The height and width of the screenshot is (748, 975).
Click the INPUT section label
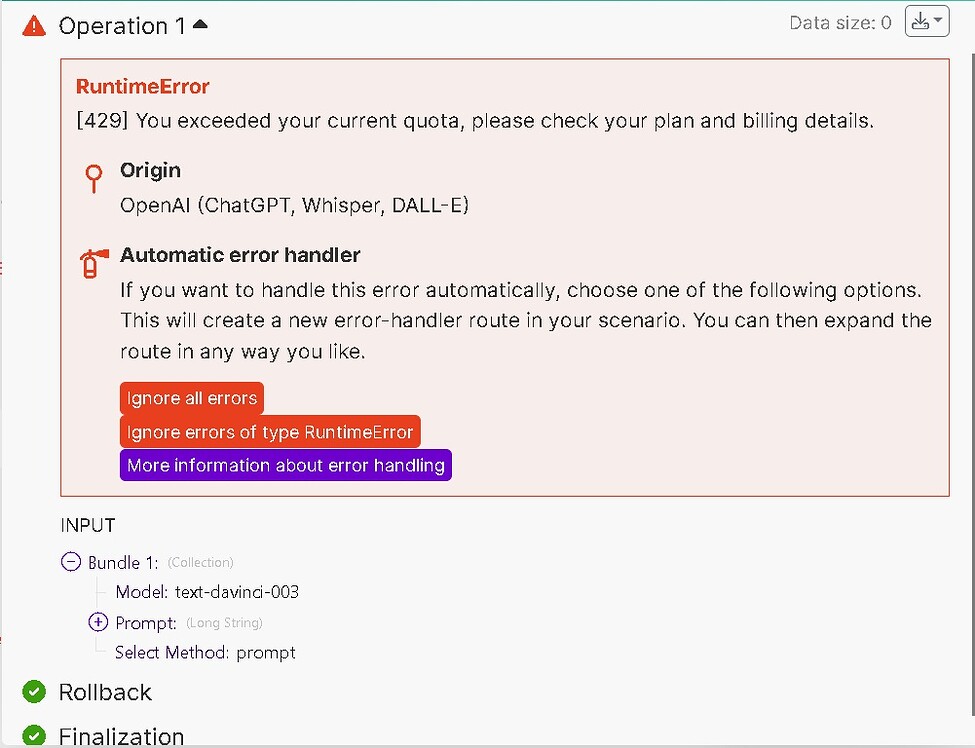coord(88,525)
